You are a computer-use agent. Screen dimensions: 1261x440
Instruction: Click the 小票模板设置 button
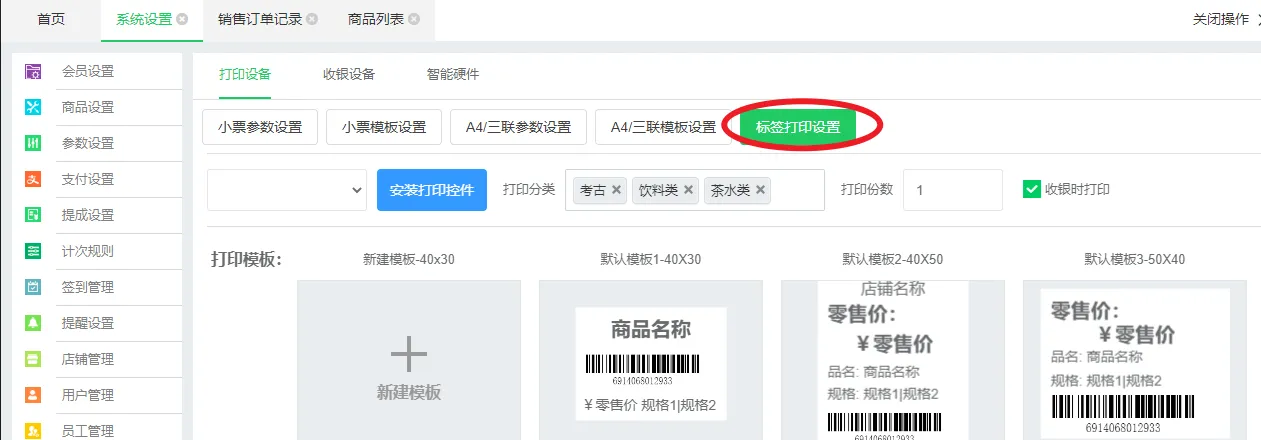point(383,127)
